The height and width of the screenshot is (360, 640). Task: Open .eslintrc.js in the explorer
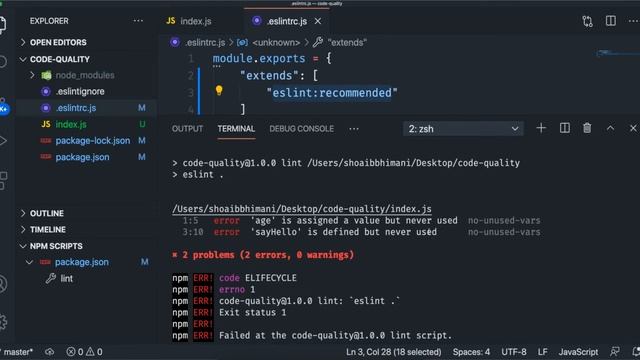tap(76, 108)
